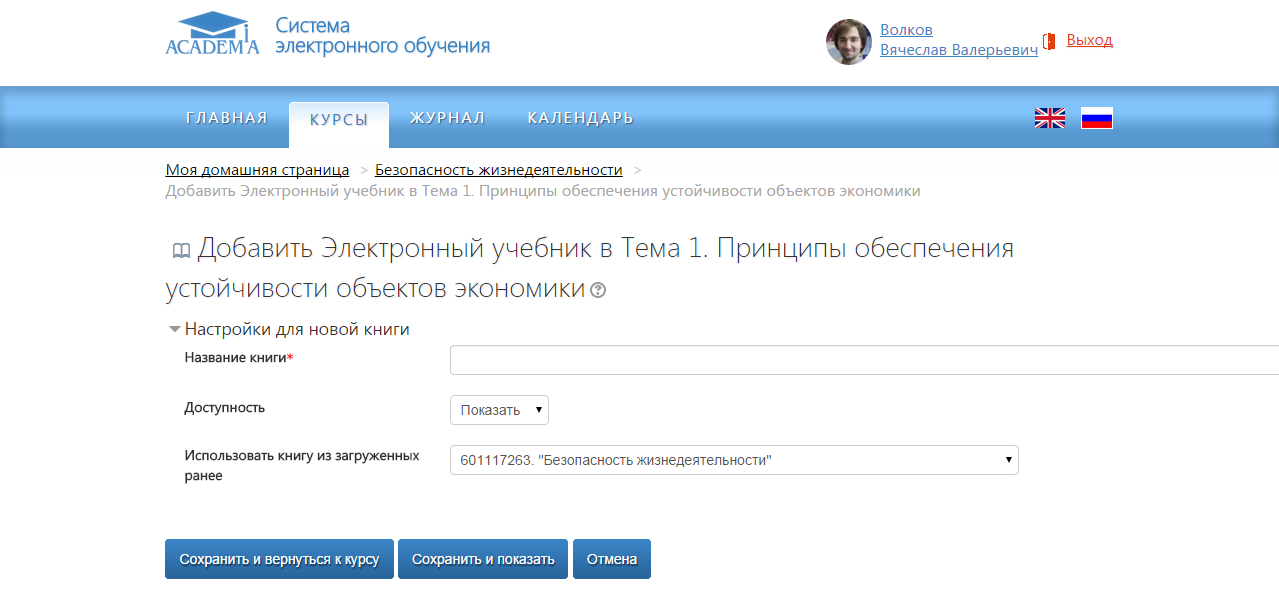This screenshot has height=597, width=1279.
Task: Open the Календарь tab
Action: coord(580,118)
